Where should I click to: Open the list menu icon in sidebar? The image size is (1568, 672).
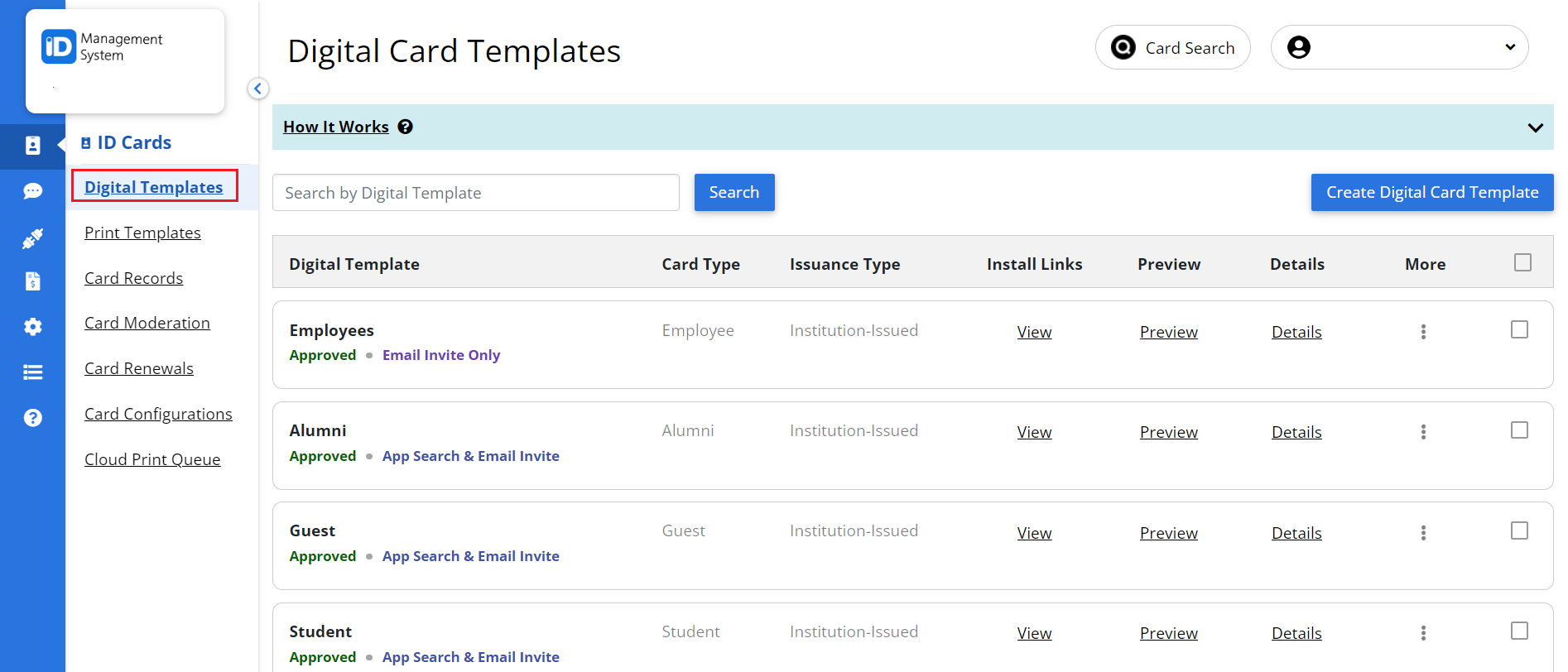click(x=32, y=372)
